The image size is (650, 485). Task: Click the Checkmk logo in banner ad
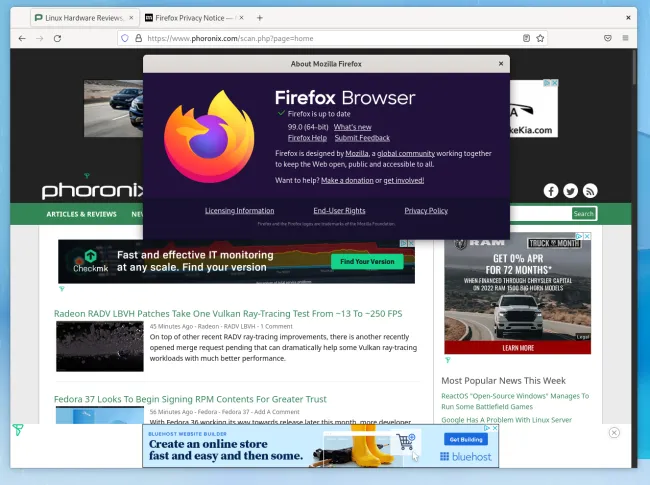(91, 262)
